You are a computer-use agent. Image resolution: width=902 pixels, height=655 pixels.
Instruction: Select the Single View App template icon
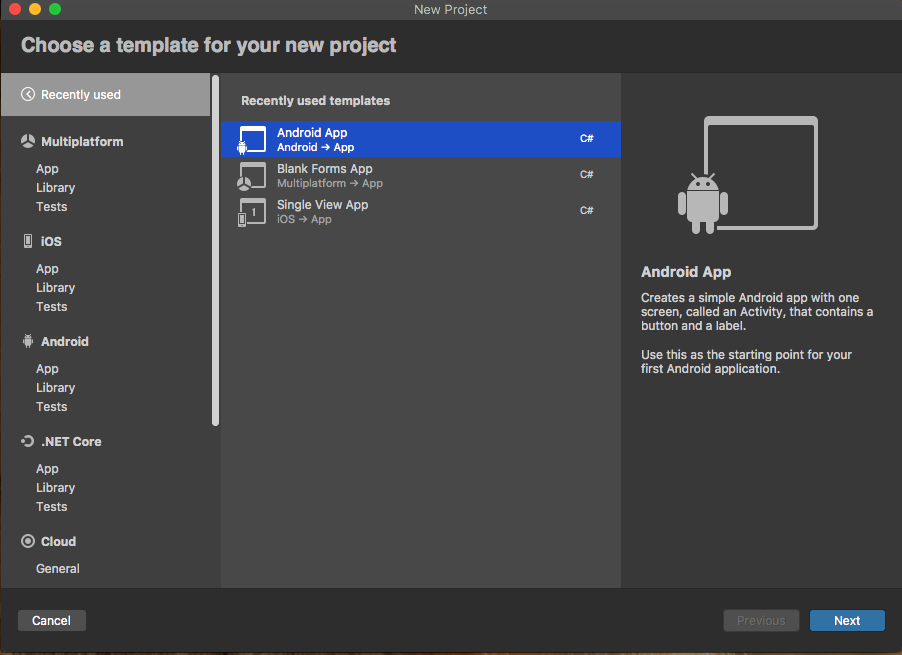click(x=253, y=211)
